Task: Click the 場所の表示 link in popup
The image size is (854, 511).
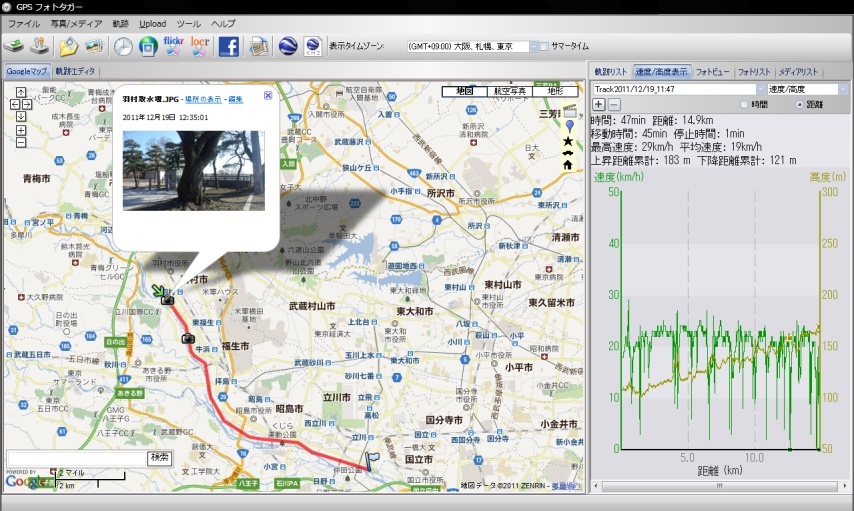Action: point(204,99)
